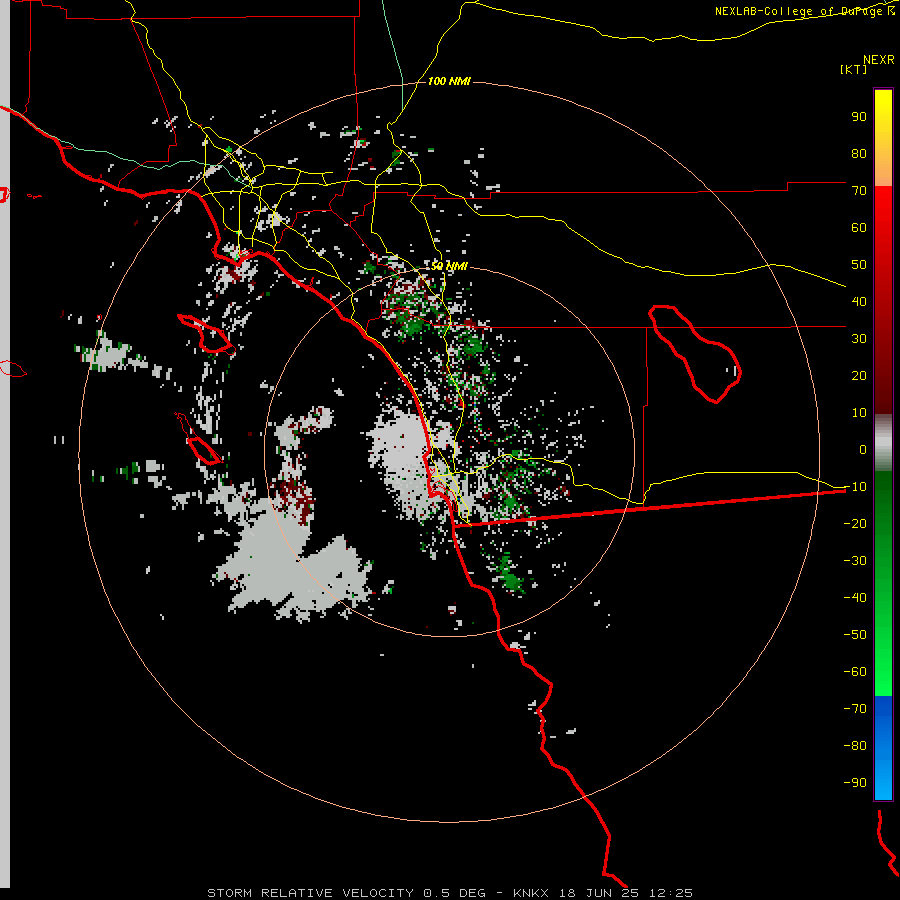Click the -40 value on the velocity scale
The height and width of the screenshot is (900, 900).
pyautogui.click(x=855, y=598)
